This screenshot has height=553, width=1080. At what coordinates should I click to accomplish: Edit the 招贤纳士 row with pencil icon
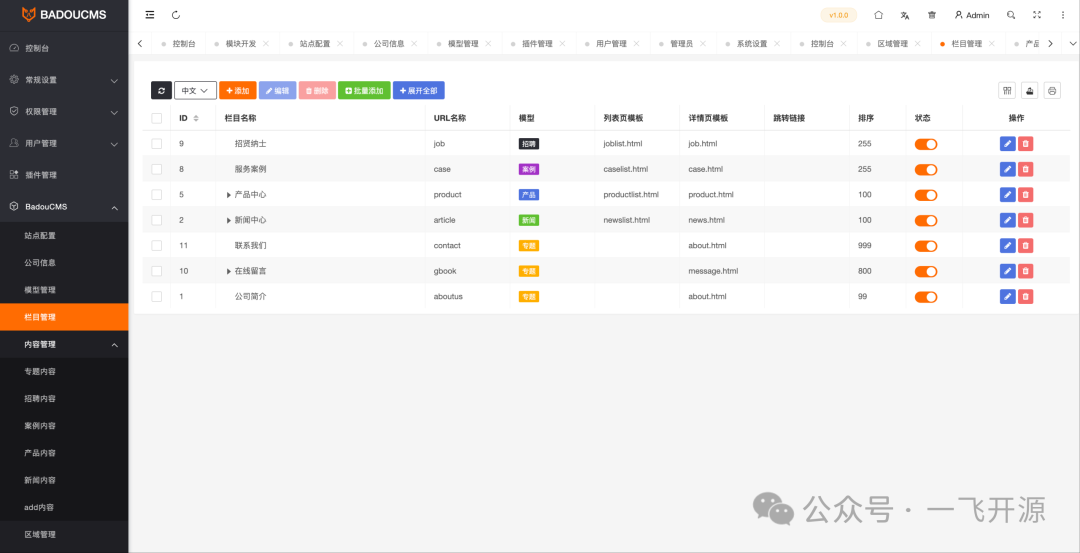(1008, 144)
